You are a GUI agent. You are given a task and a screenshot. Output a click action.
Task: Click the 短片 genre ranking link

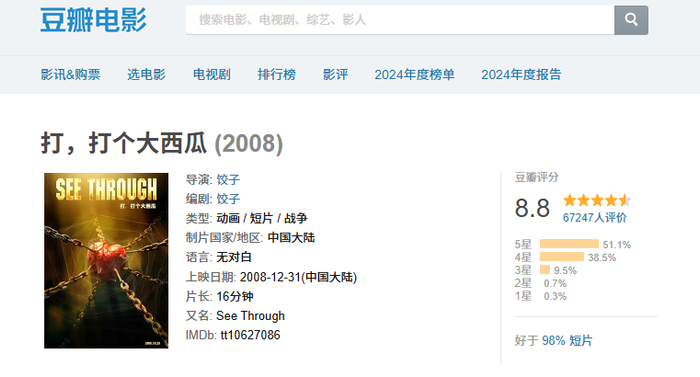click(x=581, y=341)
